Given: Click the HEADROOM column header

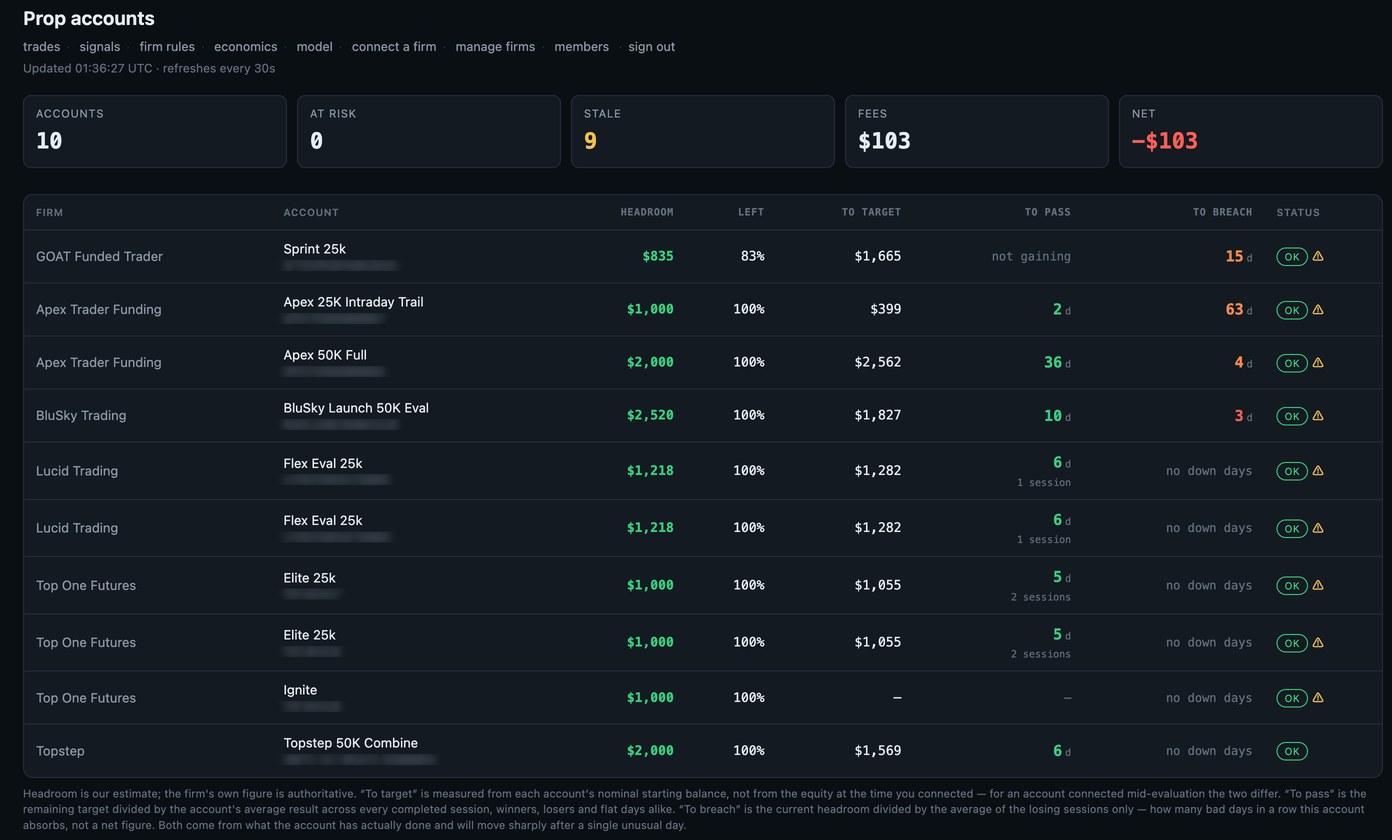Looking at the screenshot, I should [x=647, y=212].
